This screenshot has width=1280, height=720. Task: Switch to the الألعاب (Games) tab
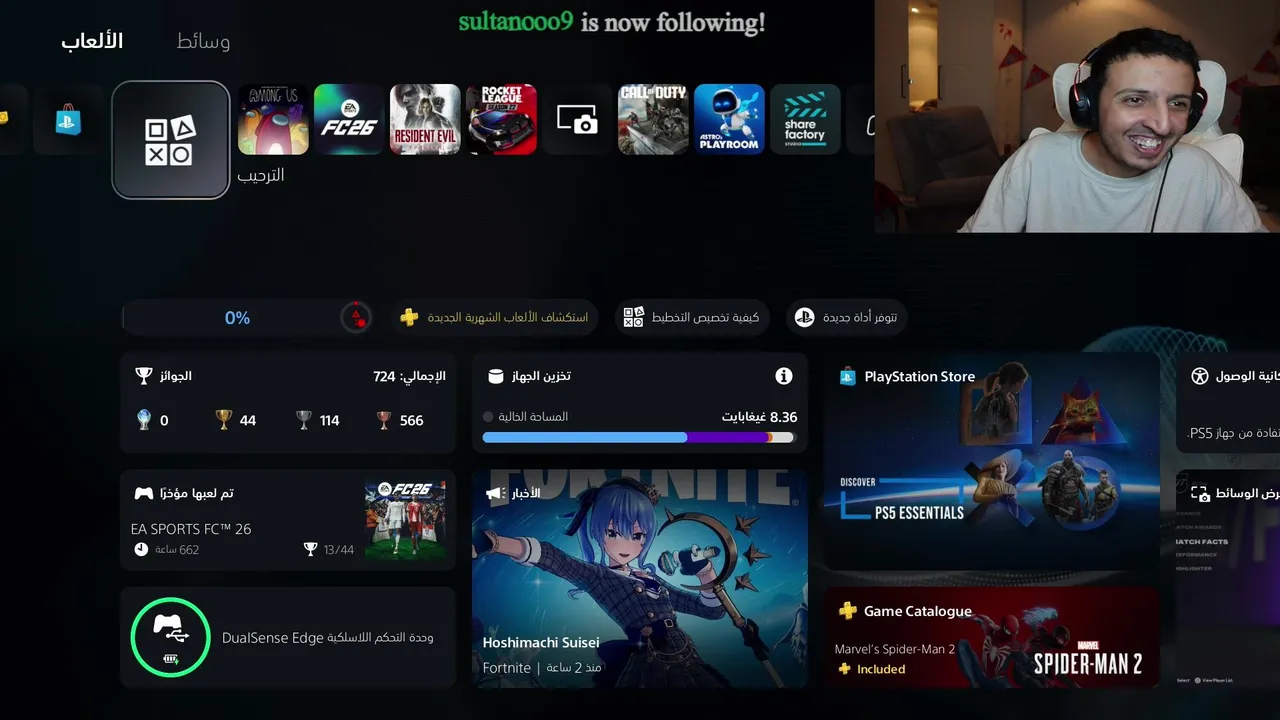coord(92,41)
